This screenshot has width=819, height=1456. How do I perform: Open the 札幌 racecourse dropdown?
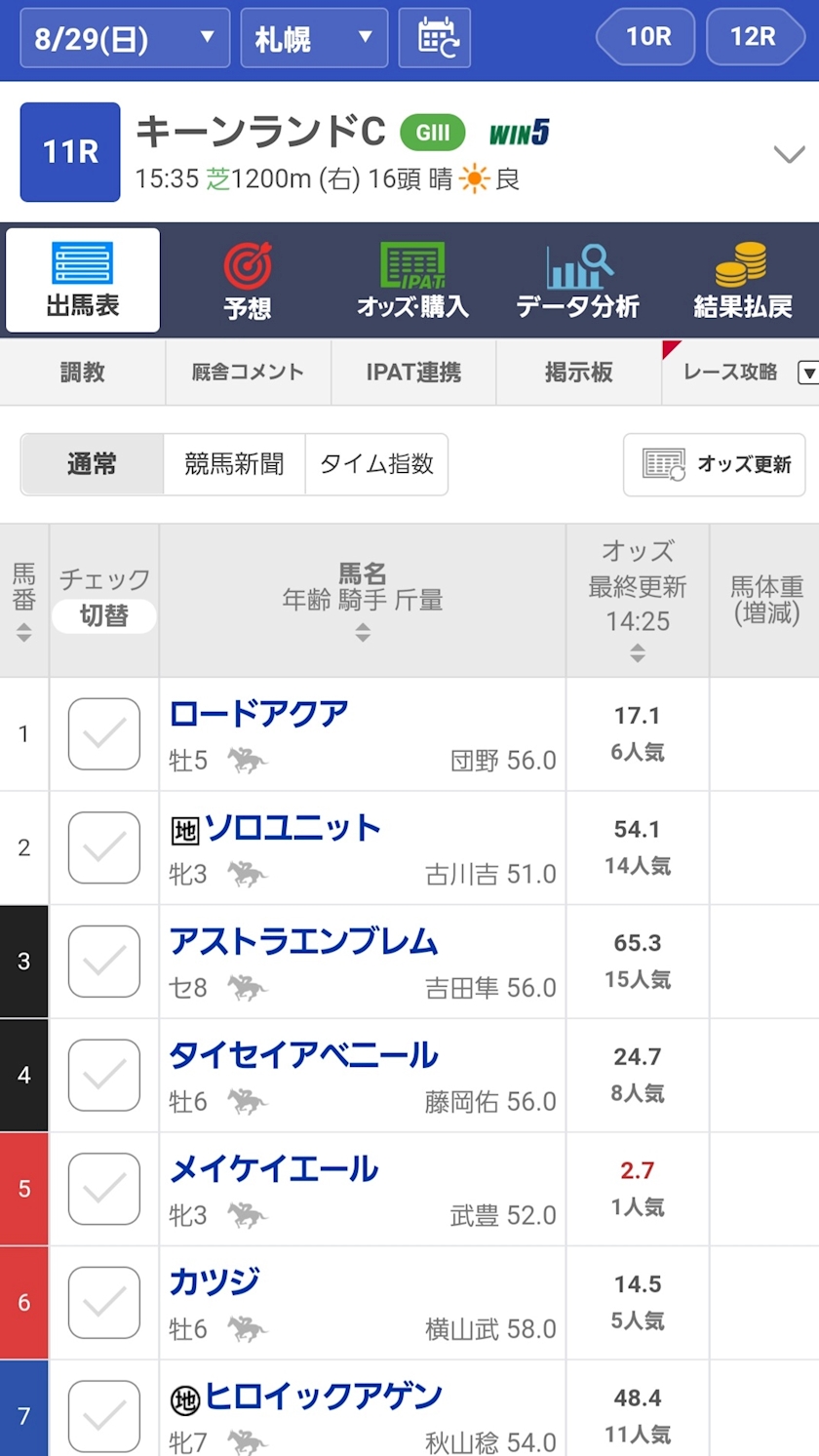tap(314, 38)
